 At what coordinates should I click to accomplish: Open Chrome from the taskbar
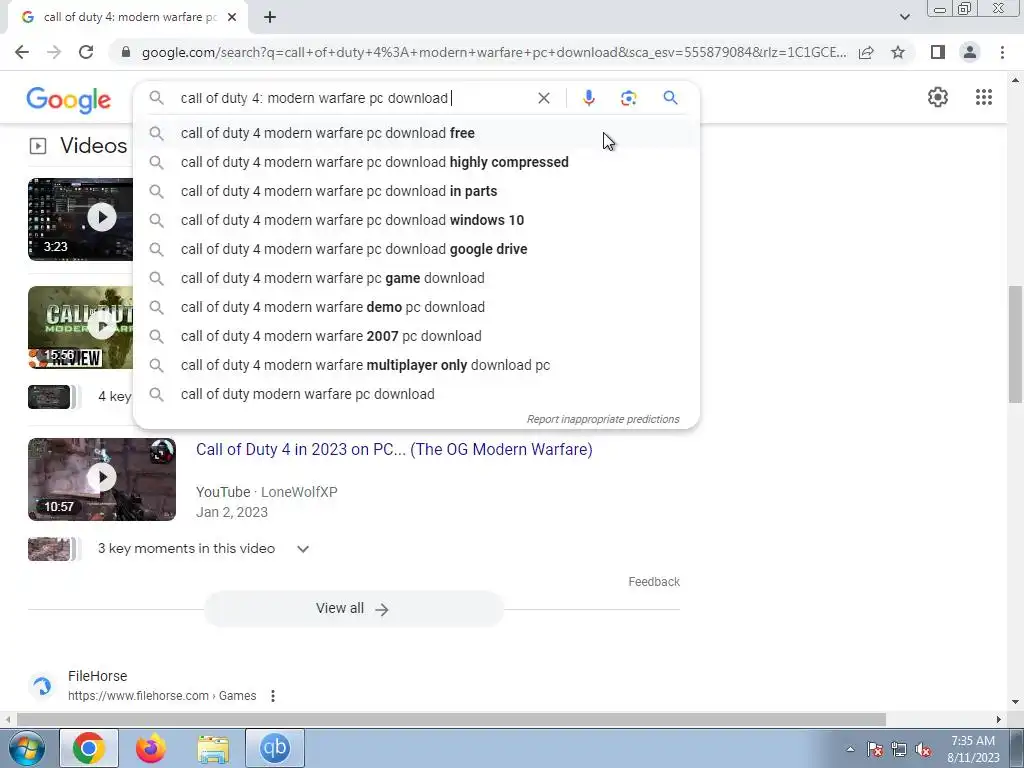(89, 748)
